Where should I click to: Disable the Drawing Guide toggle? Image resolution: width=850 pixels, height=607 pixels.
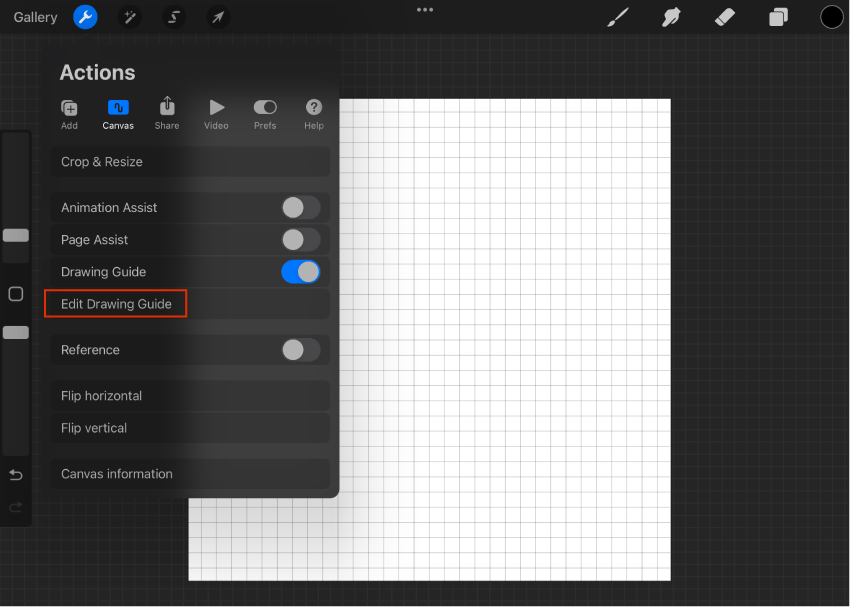[x=301, y=272]
